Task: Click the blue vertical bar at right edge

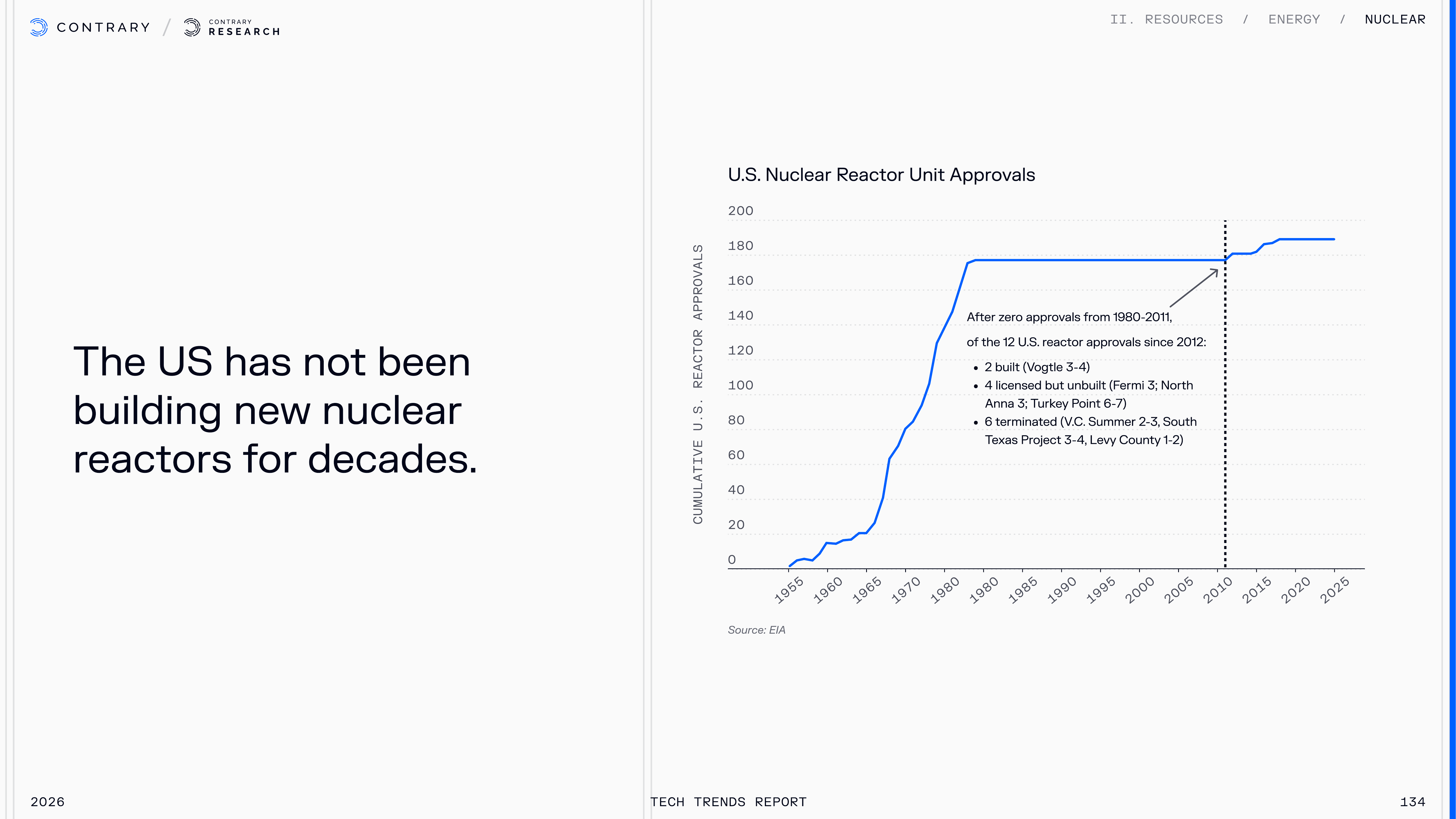Action: [1453, 409]
